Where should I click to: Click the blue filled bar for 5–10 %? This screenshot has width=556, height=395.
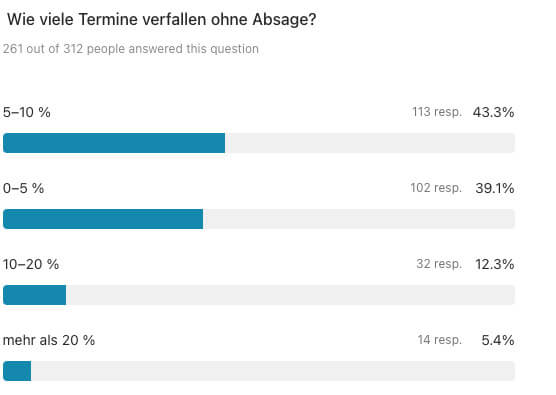point(114,143)
